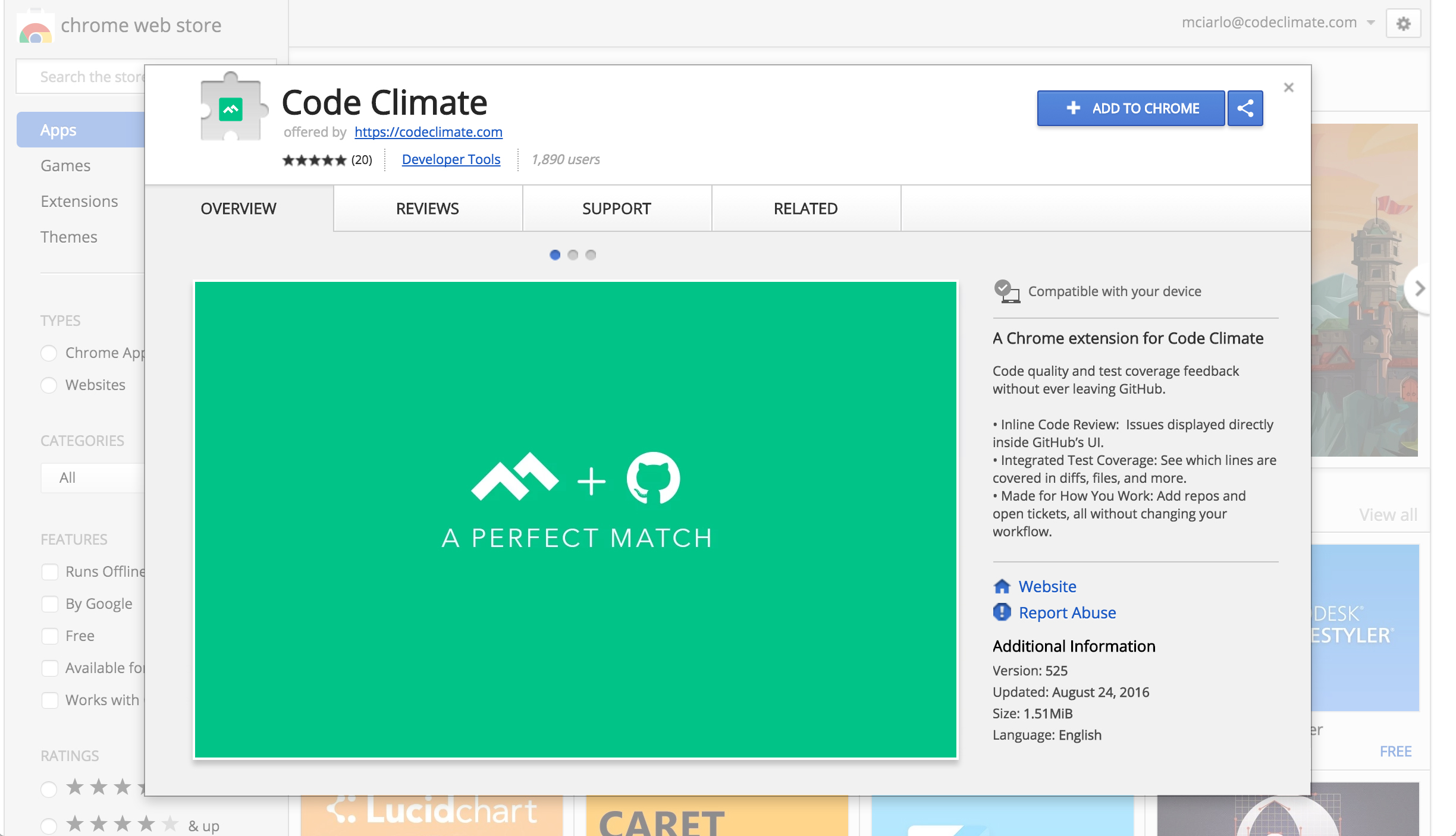Select Extensions in the sidebar
Image resolution: width=1456 pixels, height=836 pixels.
point(79,201)
